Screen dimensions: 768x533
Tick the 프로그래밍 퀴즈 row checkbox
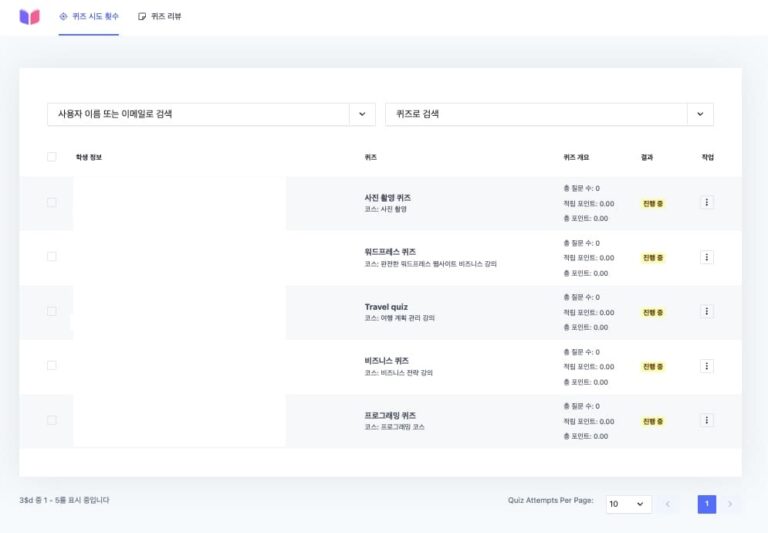52,421
